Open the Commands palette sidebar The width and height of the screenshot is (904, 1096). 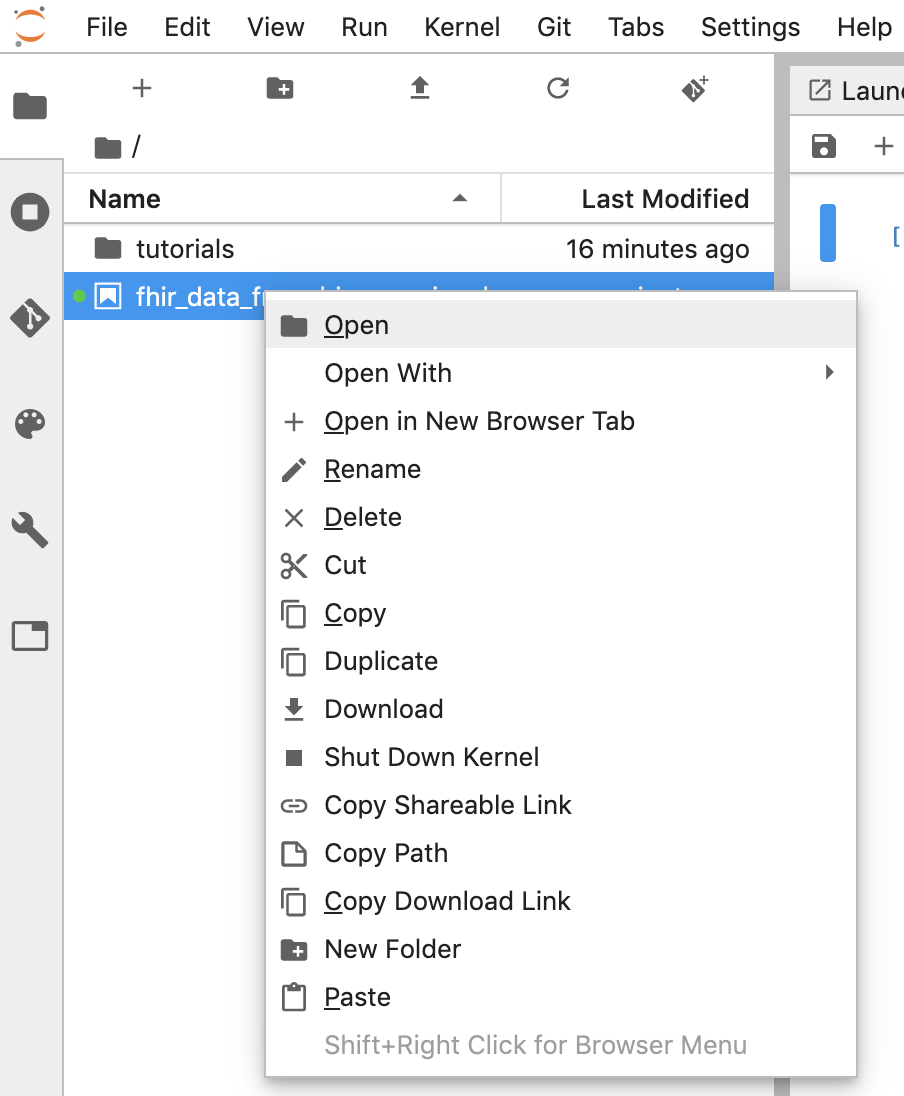click(30, 424)
